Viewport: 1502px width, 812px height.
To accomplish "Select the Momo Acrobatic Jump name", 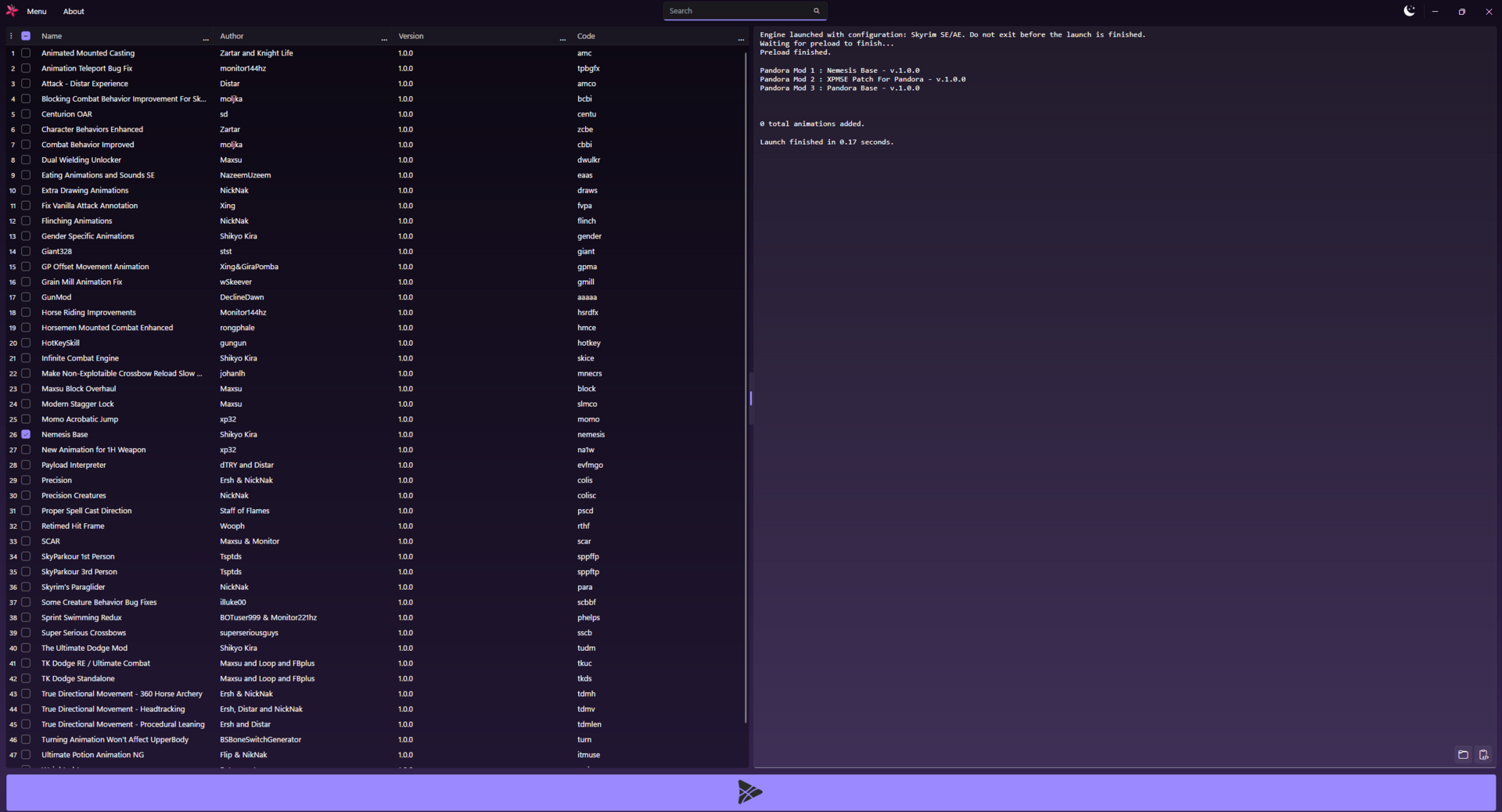I will (x=80, y=419).
